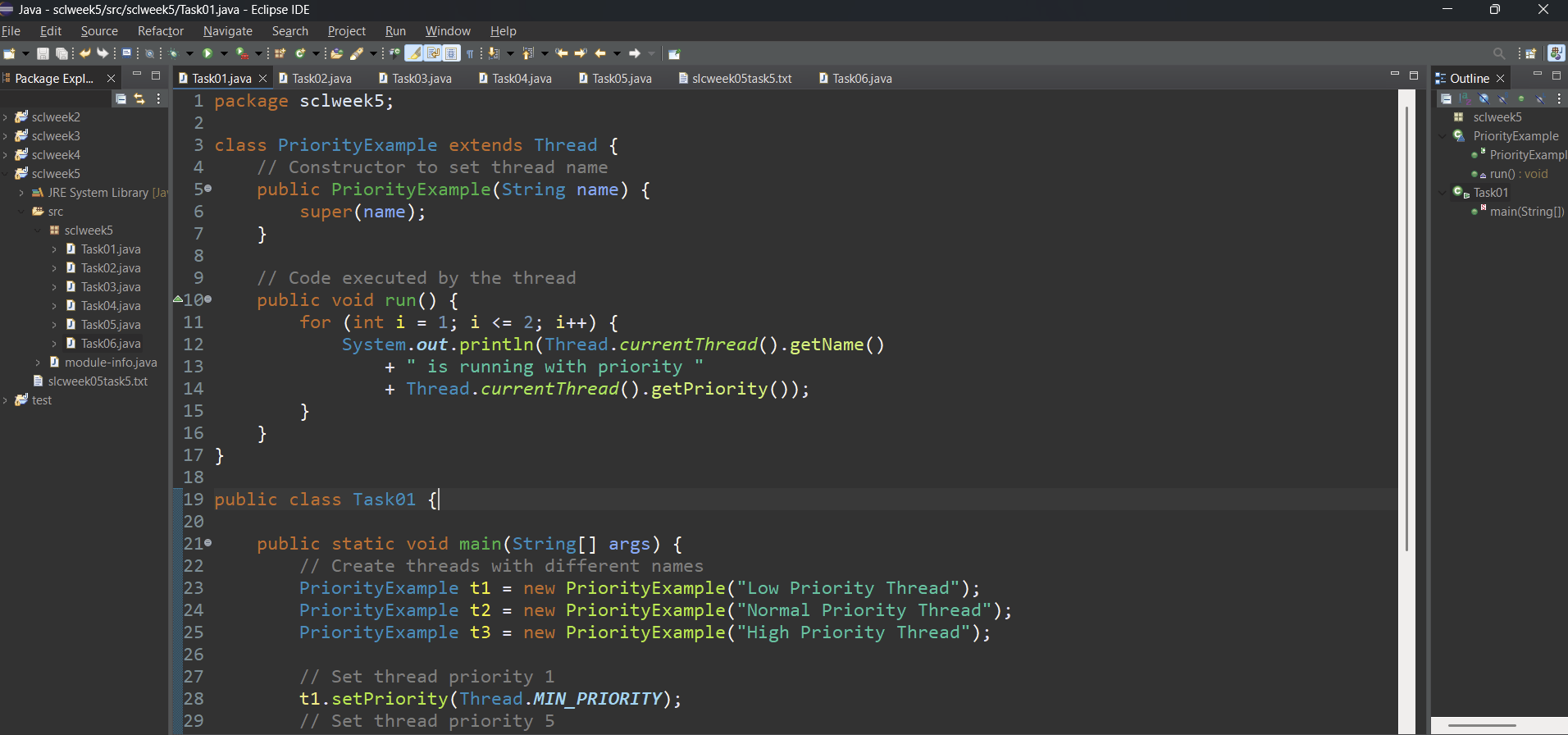Toggle Hide Fields in Outline toolbar
1568x735 pixels.
[1484, 98]
